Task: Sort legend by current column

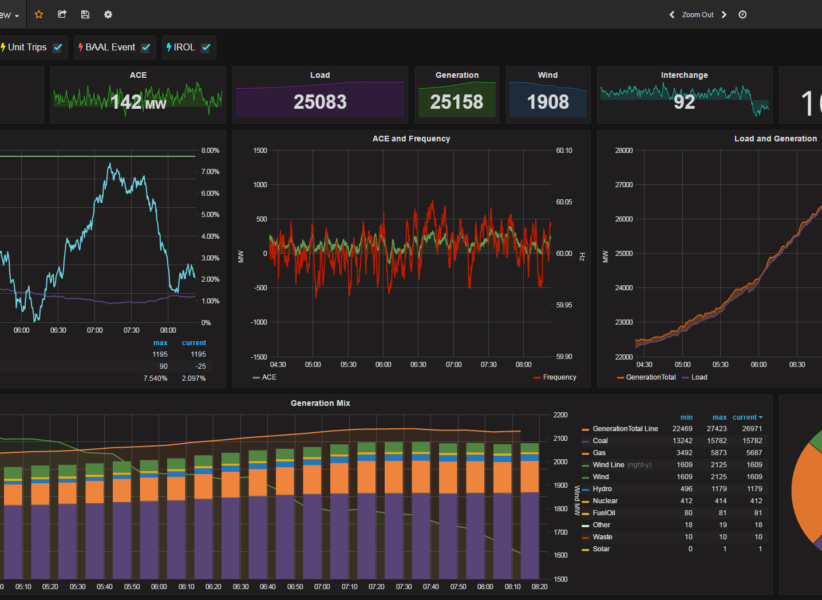Action: [747, 417]
